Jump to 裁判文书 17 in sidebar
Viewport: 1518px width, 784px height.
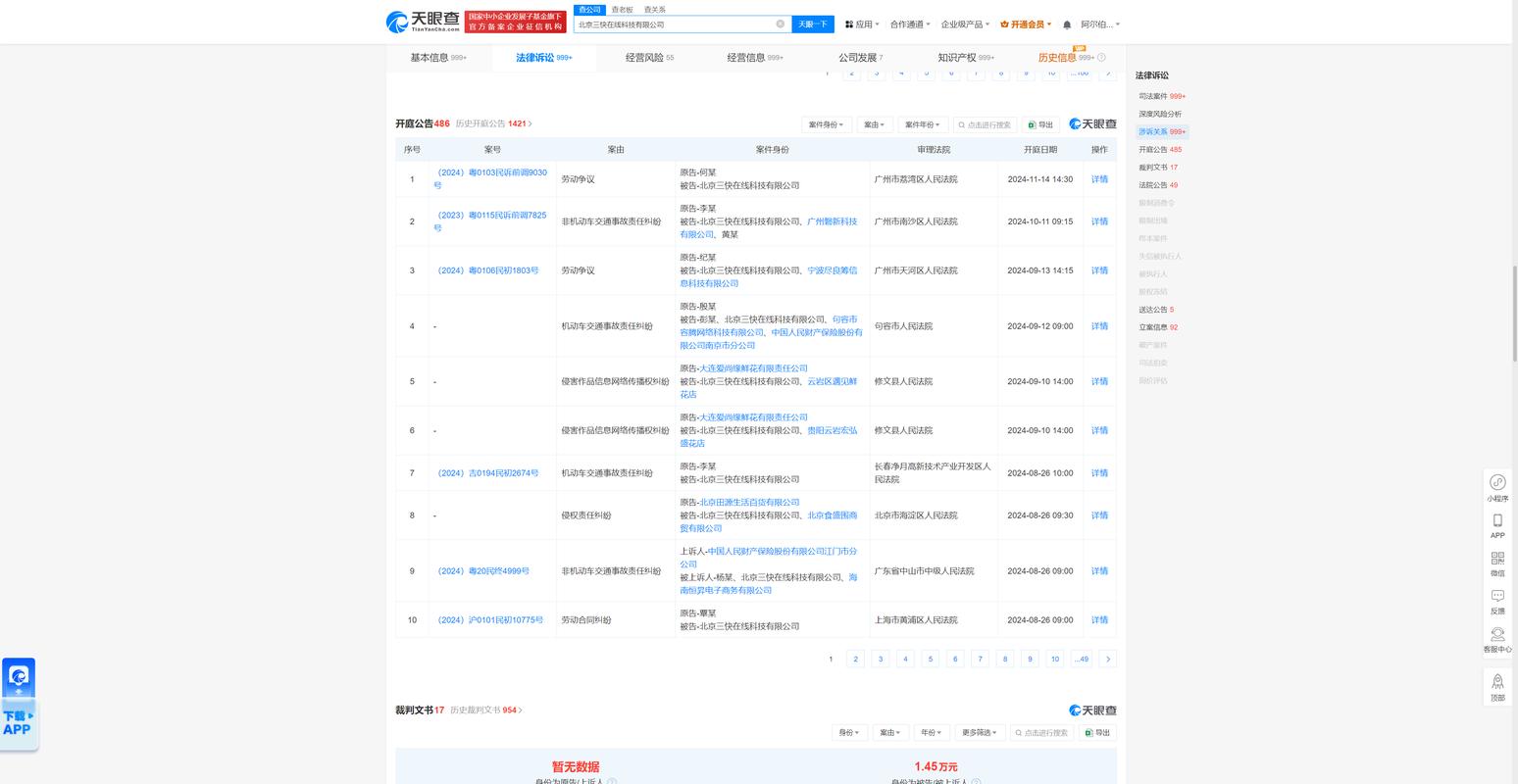click(1158, 168)
